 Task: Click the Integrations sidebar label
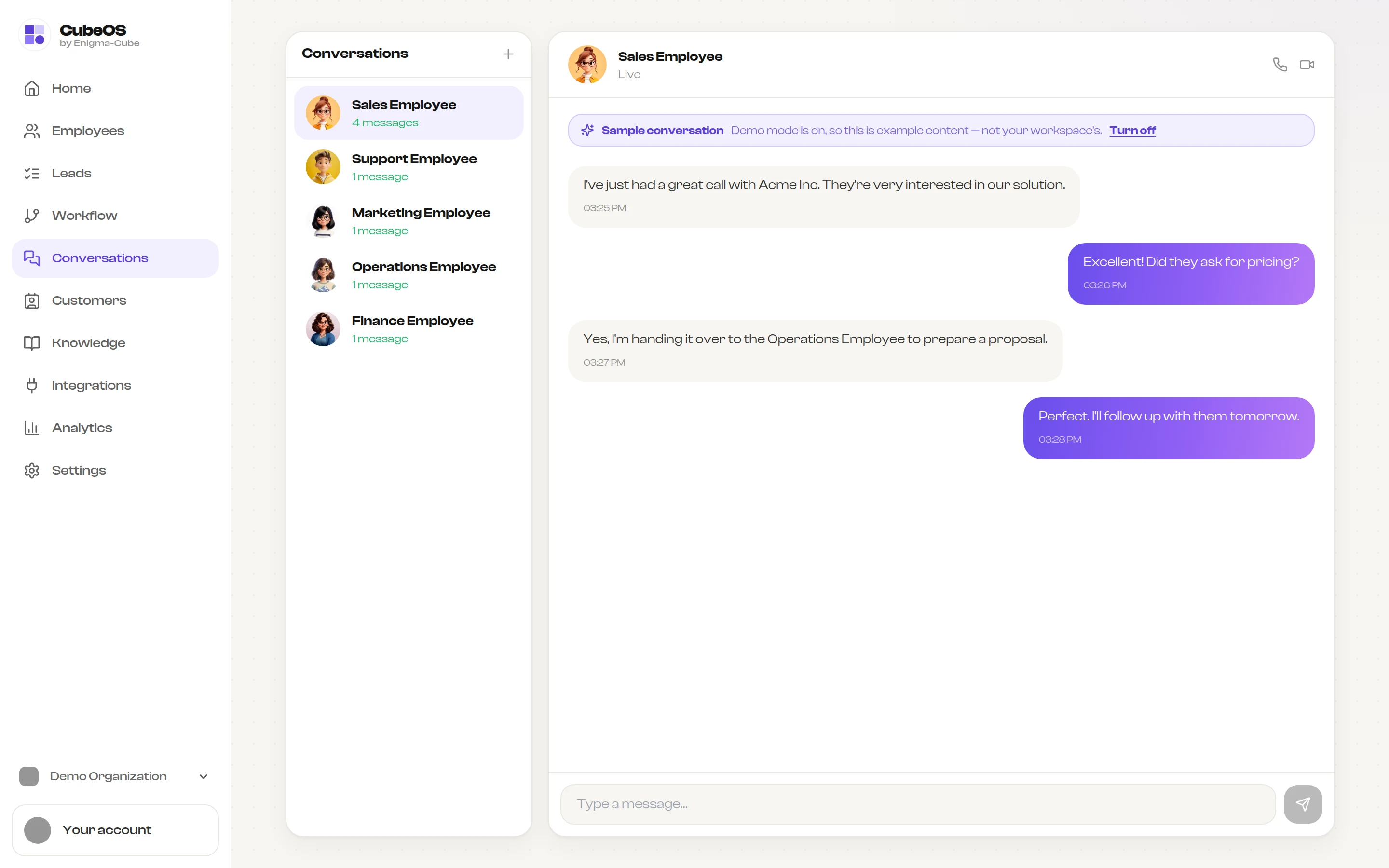(91, 386)
